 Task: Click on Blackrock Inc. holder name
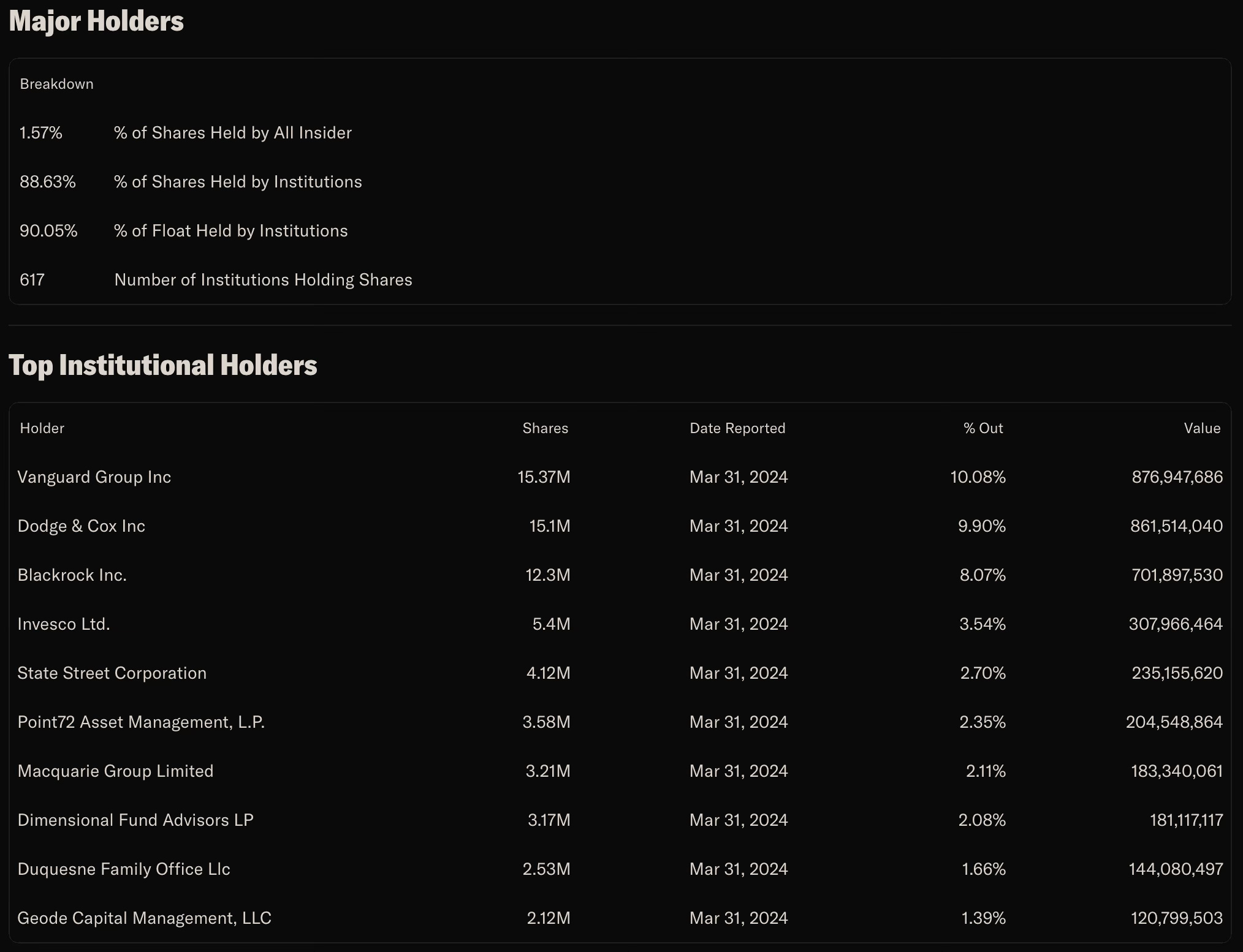[72, 575]
